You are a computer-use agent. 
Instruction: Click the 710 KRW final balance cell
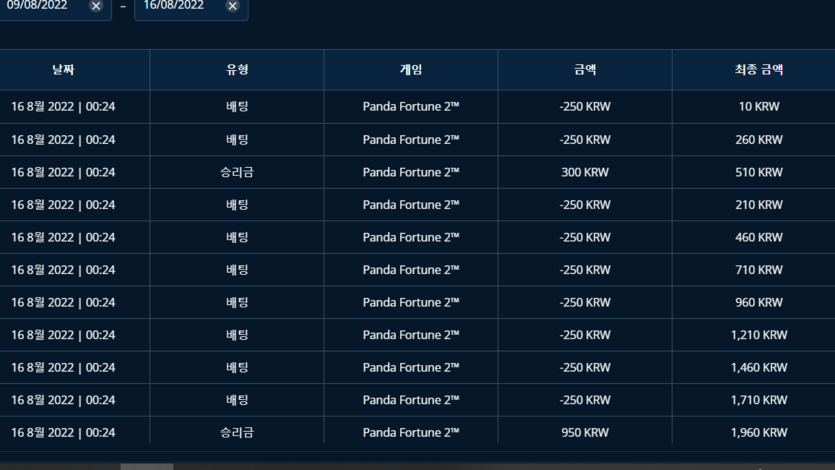pos(759,270)
